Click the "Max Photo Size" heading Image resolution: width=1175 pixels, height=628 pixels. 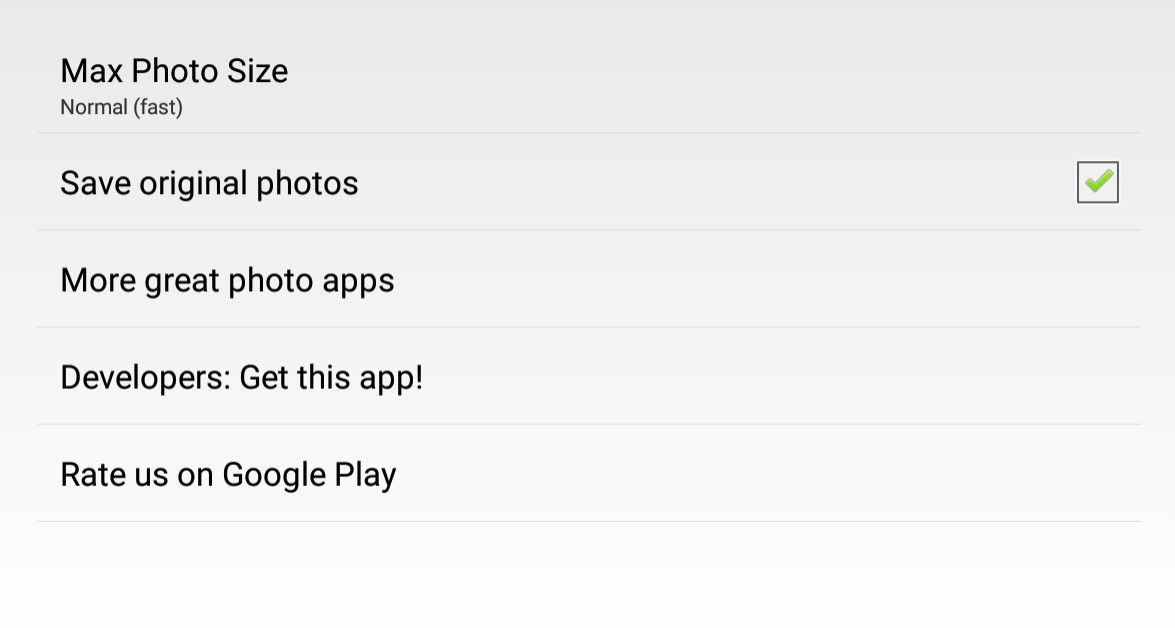pyautogui.click(x=174, y=71)
